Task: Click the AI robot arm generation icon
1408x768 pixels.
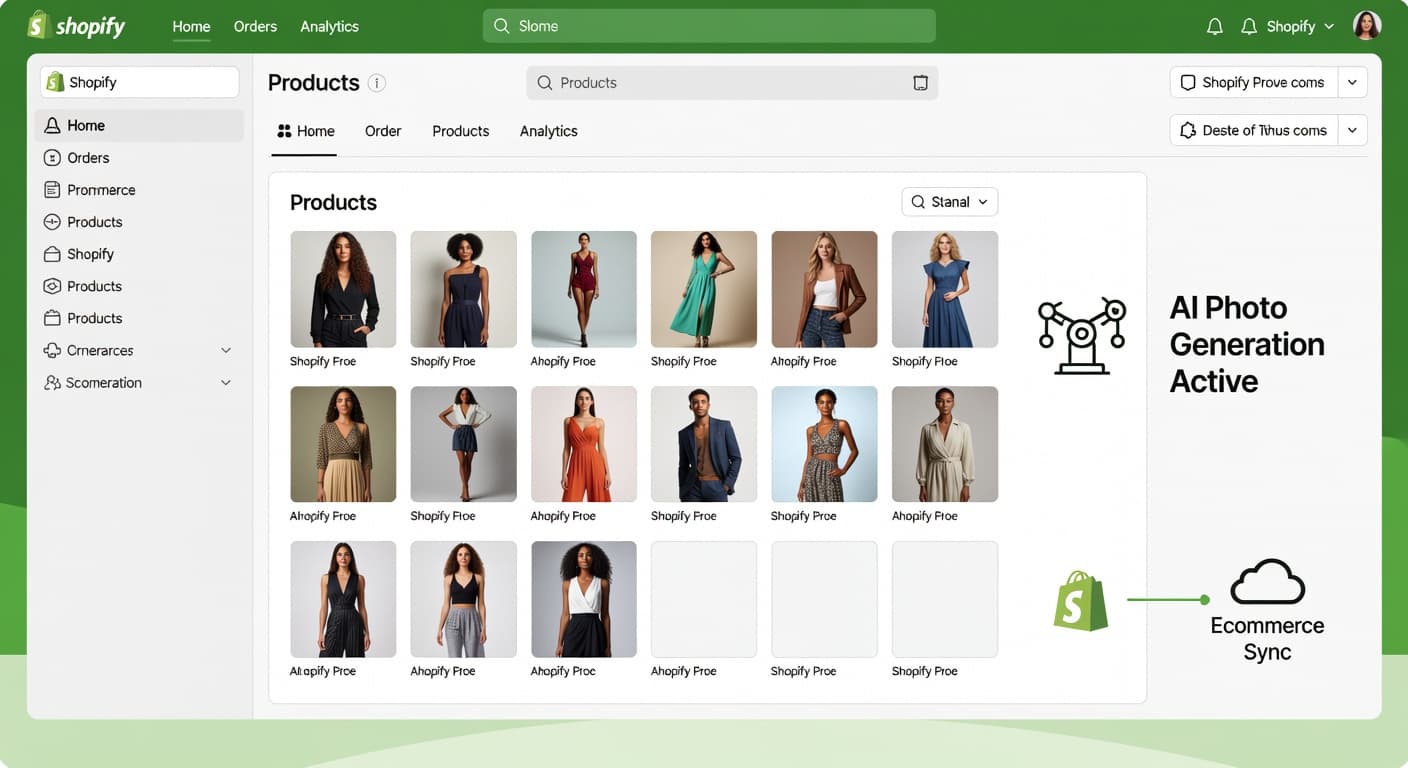Action: point(1082,336)
